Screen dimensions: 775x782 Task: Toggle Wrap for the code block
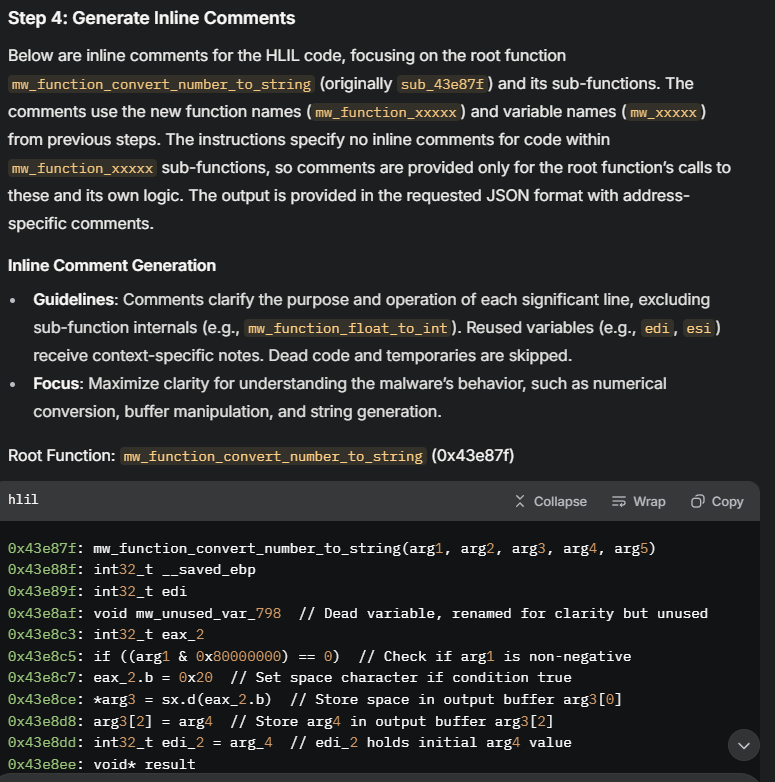pos(638,501)
